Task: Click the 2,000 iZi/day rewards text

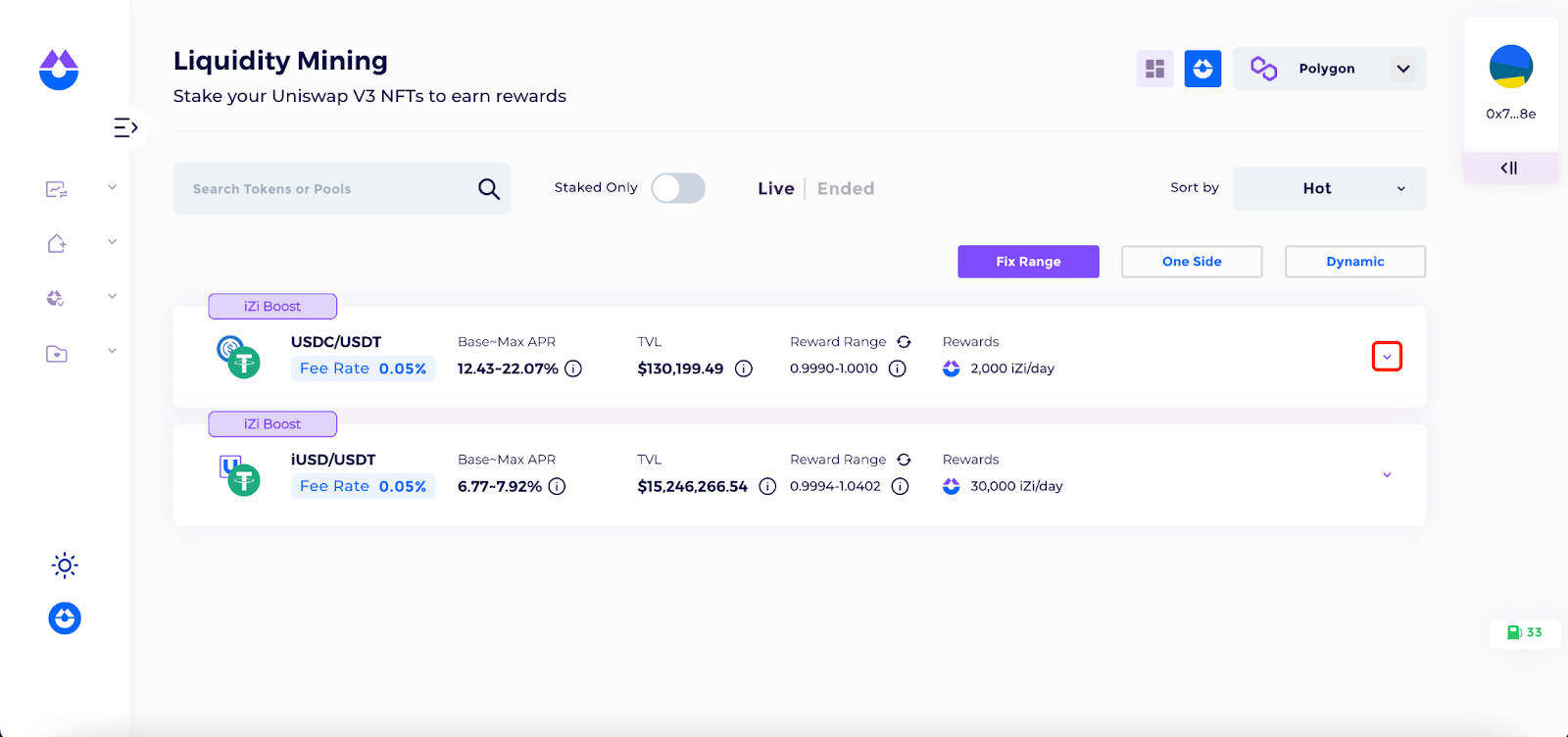Action: click(1012, 368)
